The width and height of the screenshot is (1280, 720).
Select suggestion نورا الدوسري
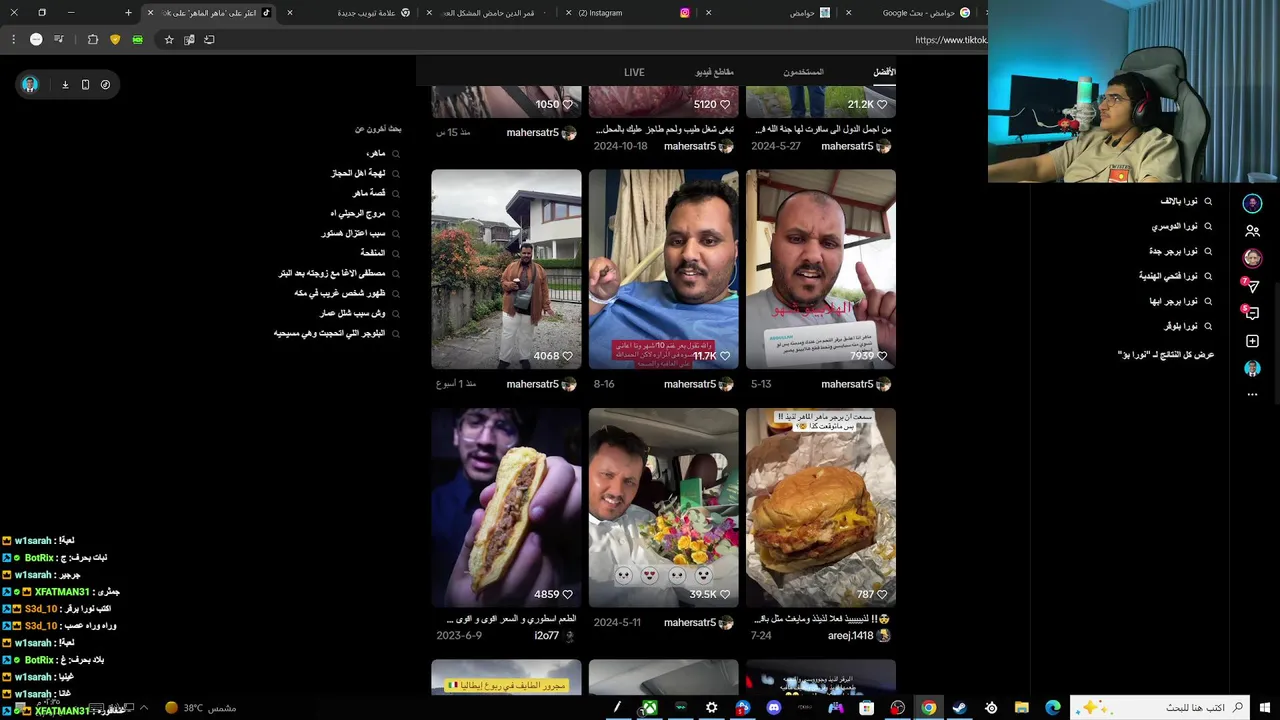(1175, 227)
